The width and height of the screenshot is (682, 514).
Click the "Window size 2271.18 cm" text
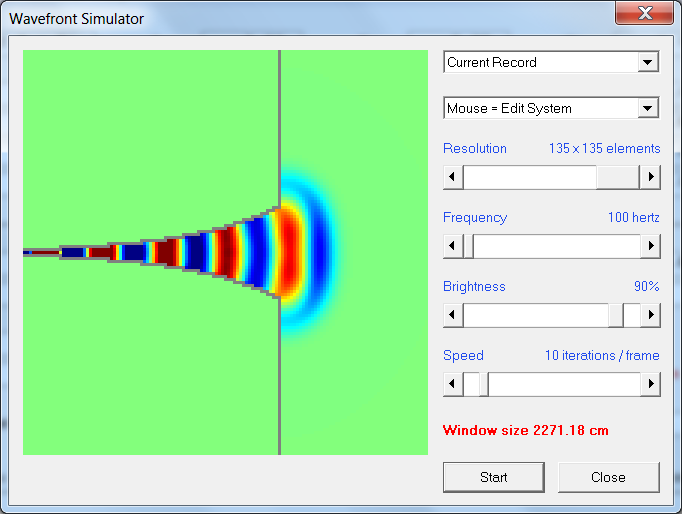click(x=525, y=430)
